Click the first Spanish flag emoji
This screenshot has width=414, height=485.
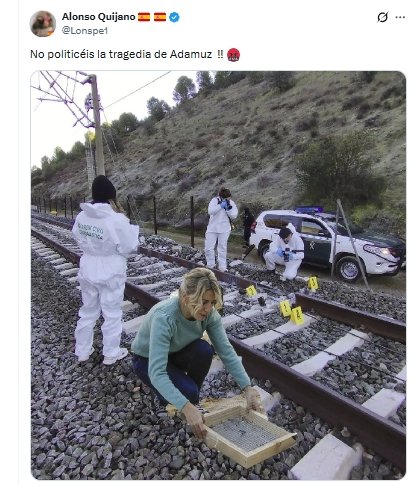[x=144, y=17]
